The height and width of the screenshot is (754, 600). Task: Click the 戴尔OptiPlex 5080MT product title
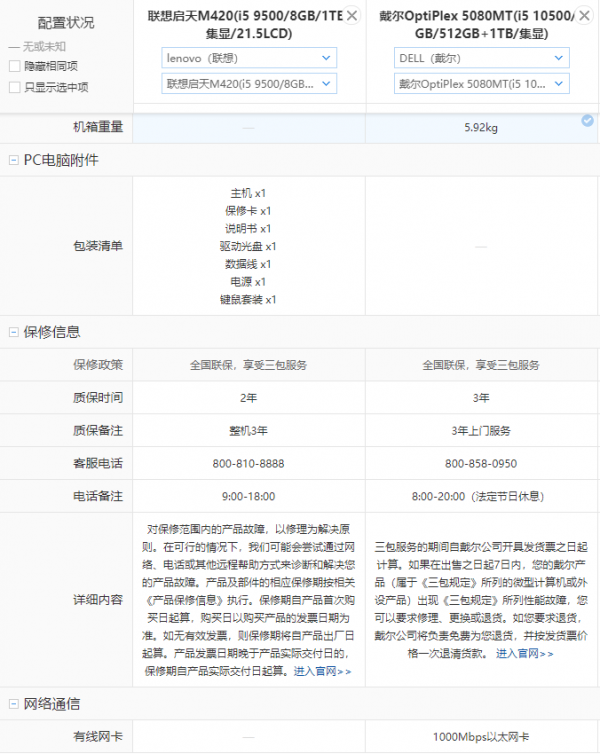click(477, 25)
